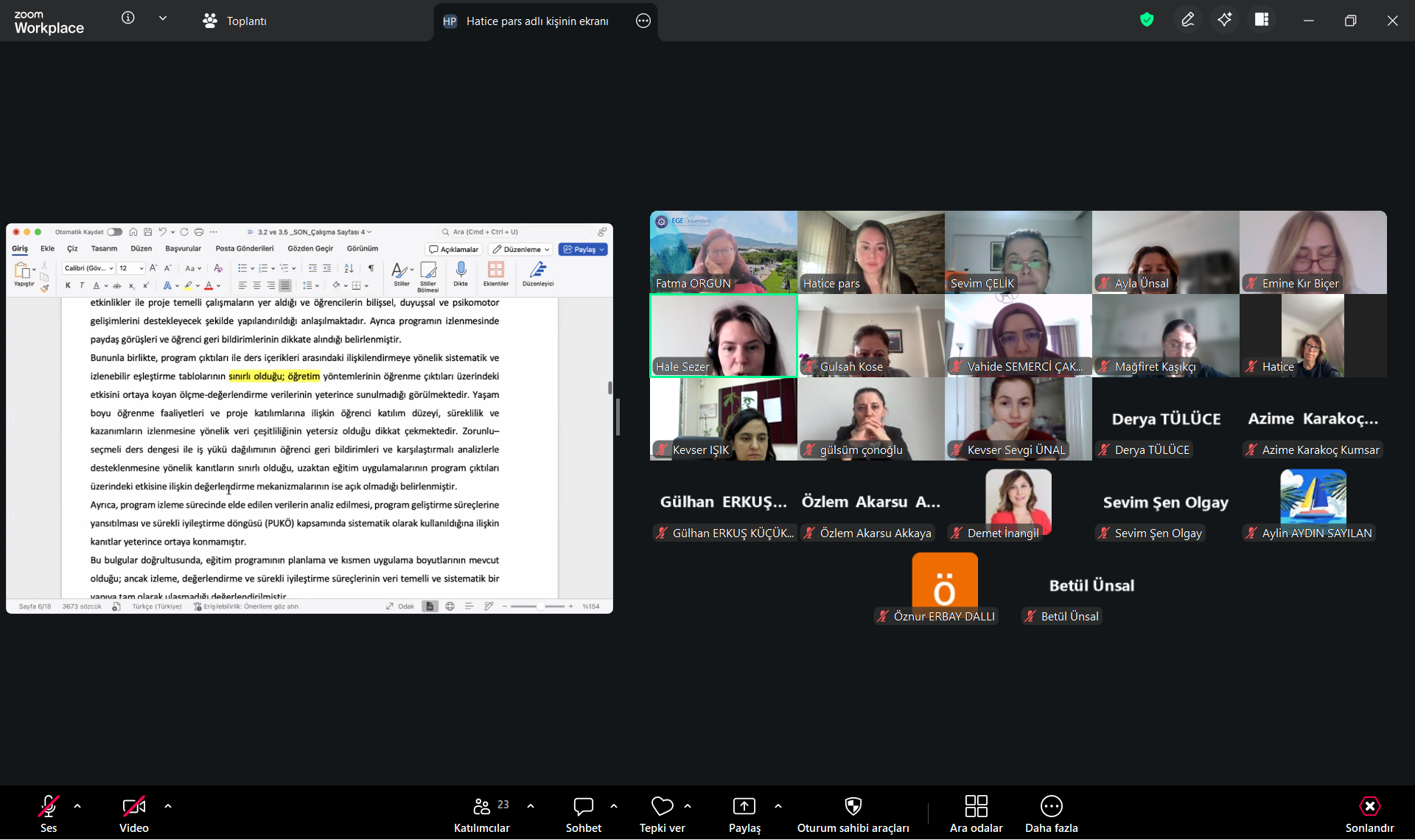Screen dimensions: 1415x840
Task: Click the Word undo arrow
Action: (163, 232)
